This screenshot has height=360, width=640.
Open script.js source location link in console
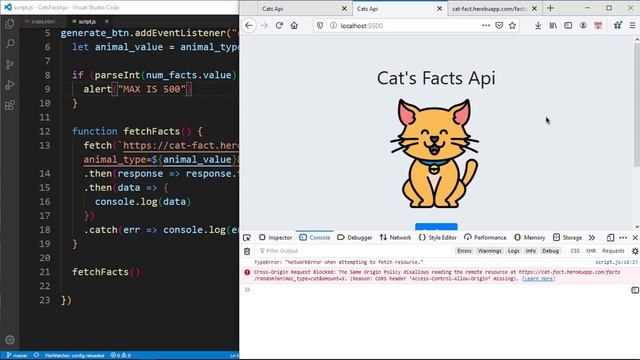616,262
